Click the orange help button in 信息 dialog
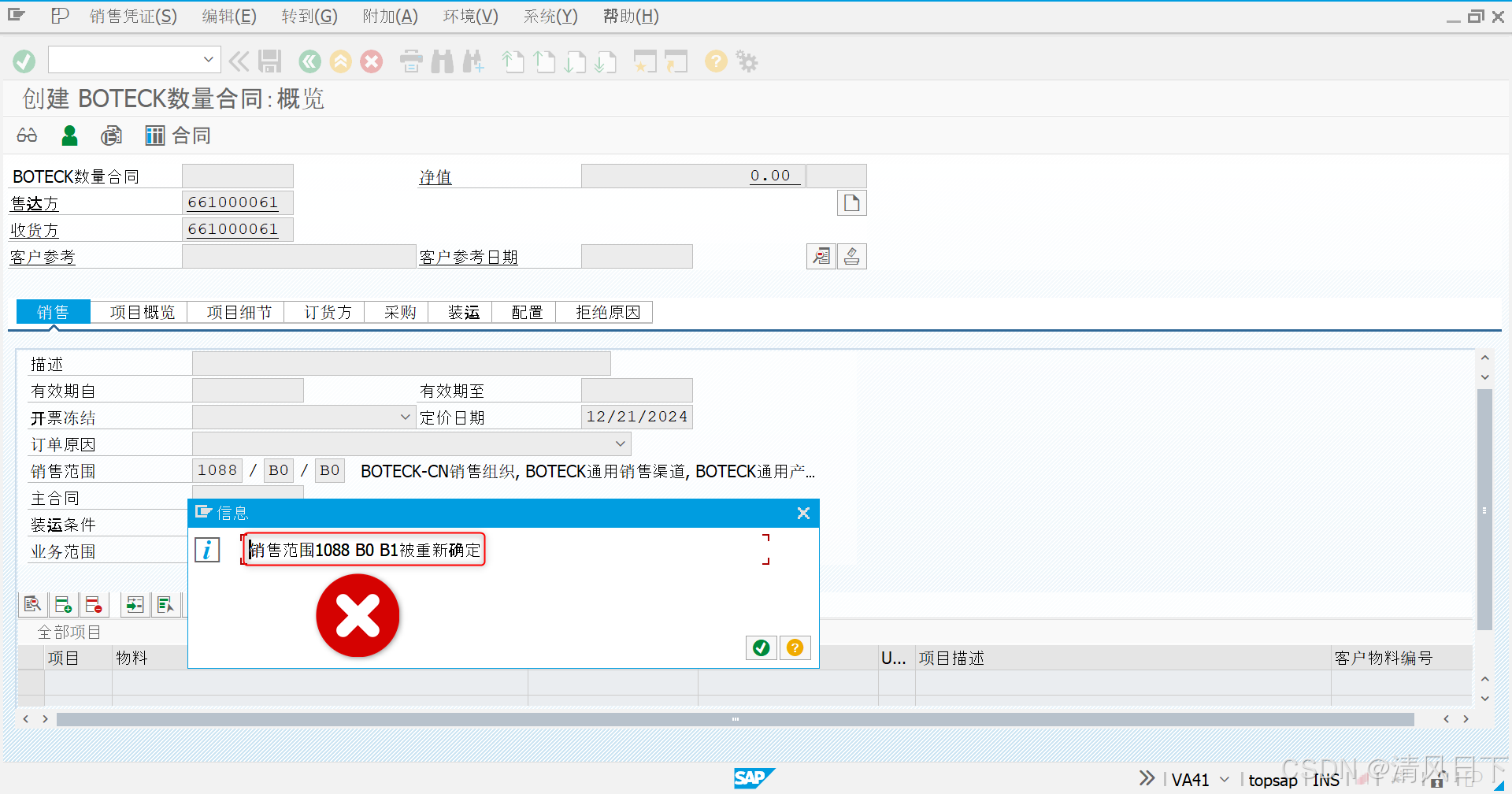Screen dimensions: 1512x794 tap(795, 647)
